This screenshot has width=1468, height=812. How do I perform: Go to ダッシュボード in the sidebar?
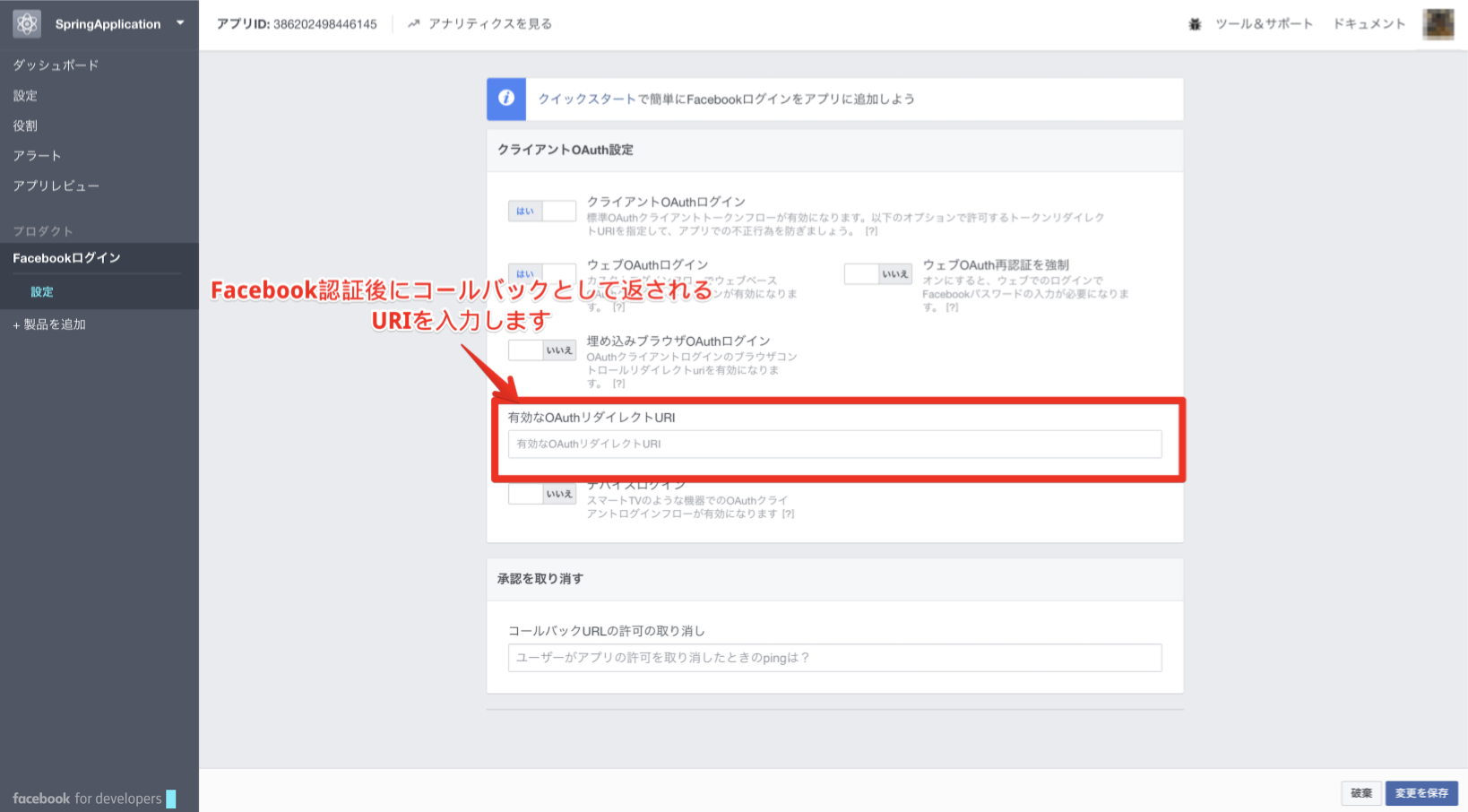tap(56, 65)
